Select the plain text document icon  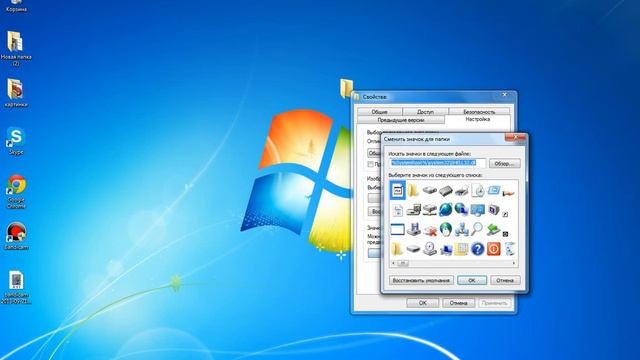click(x=397, y=210)
